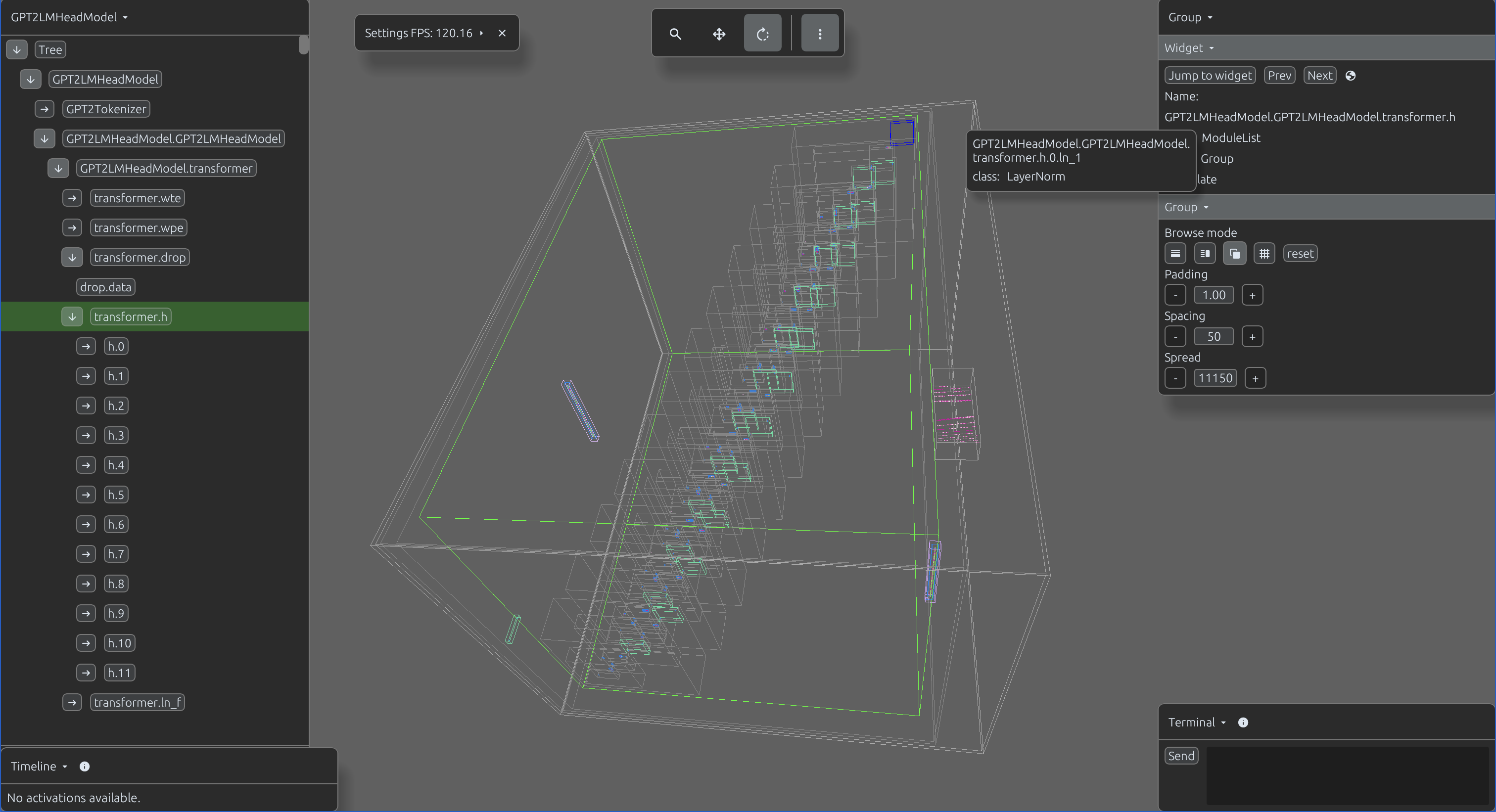
Task: Close the Settings FPS panel
Action: [502, 33]
